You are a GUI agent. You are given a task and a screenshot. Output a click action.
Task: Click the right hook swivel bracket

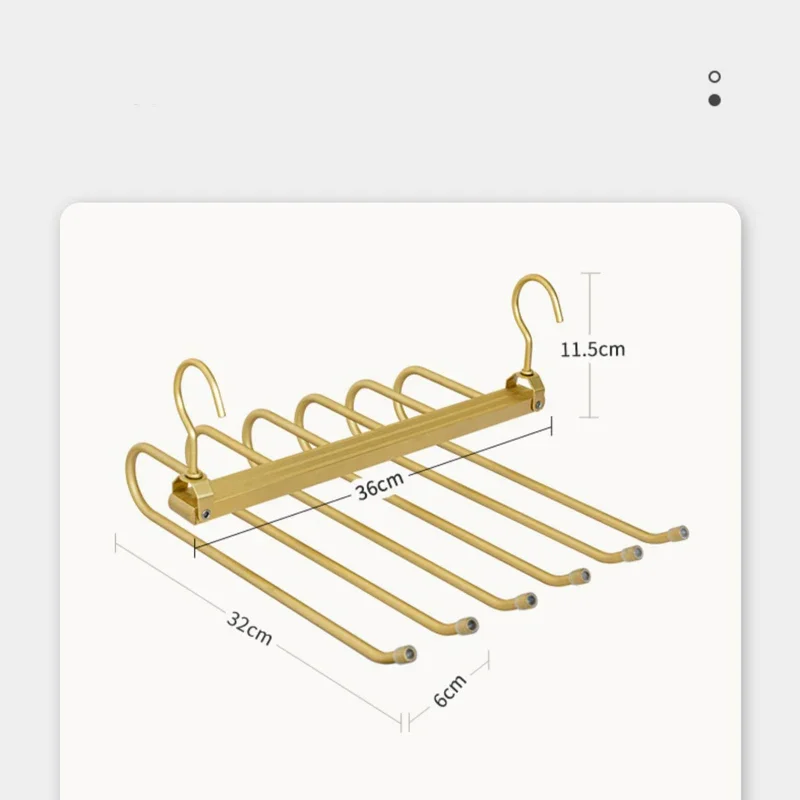[527, 390]
